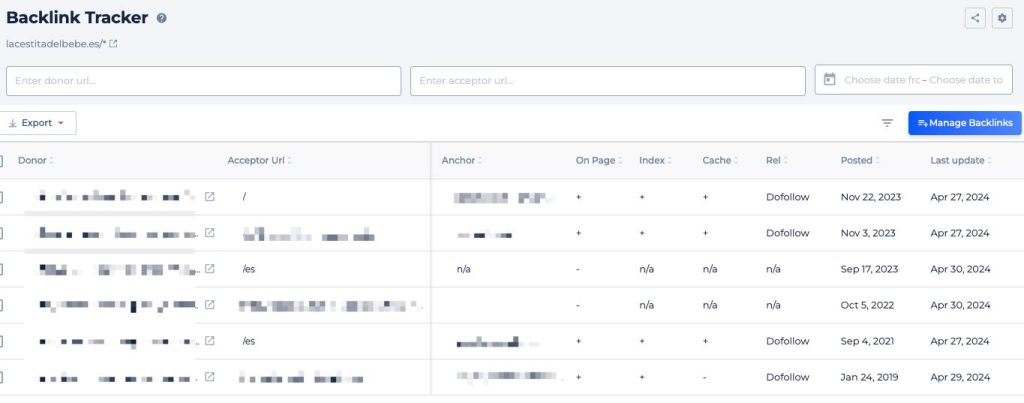Open donor link in Nov 22, 2023 row

tap(209, 197)
